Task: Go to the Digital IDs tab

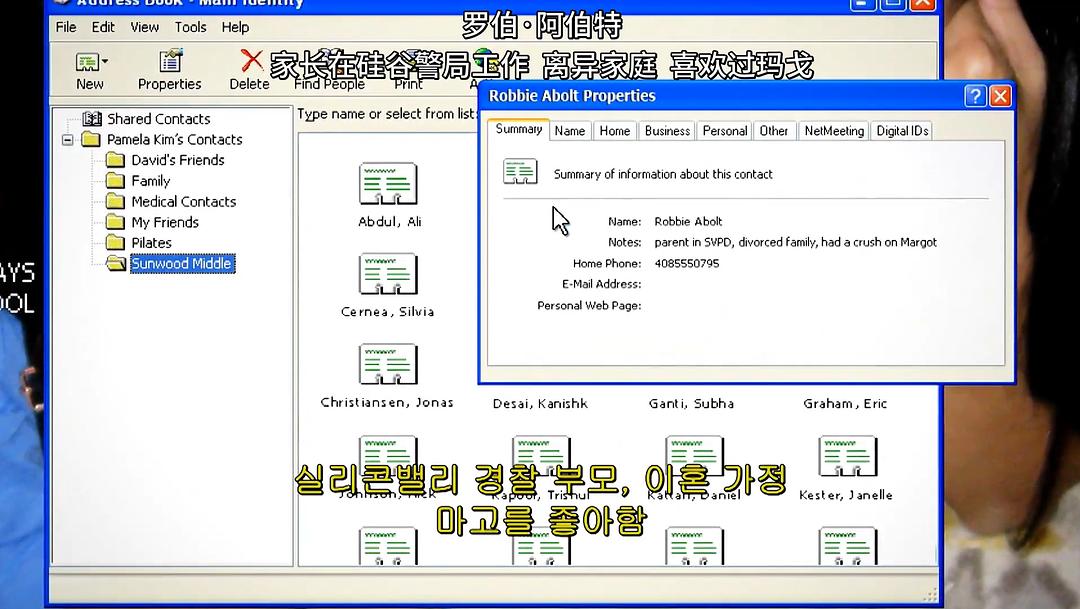Action: coord(902,131)
